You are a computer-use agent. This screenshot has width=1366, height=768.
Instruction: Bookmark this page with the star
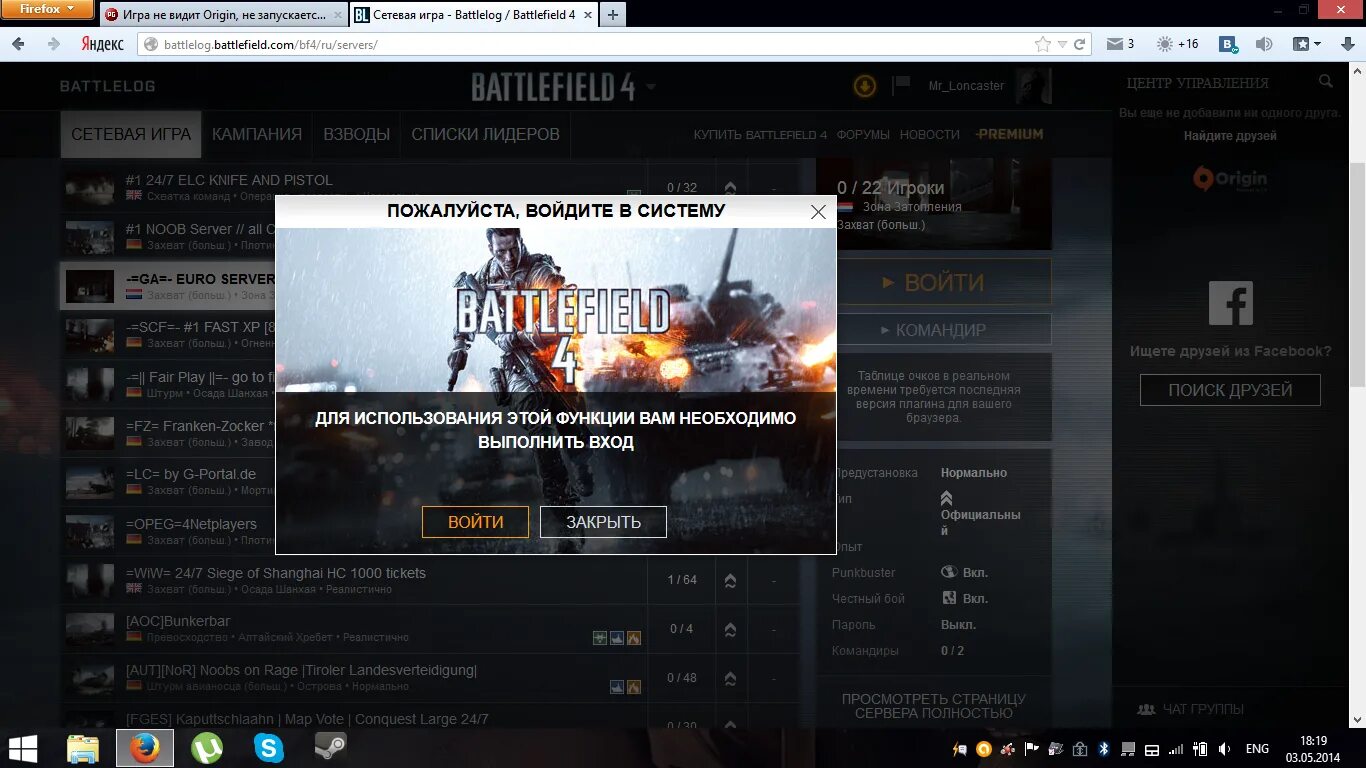[1043, 44]
